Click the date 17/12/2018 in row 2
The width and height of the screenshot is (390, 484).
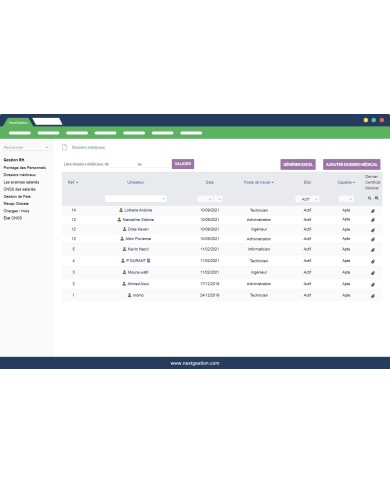210,284
